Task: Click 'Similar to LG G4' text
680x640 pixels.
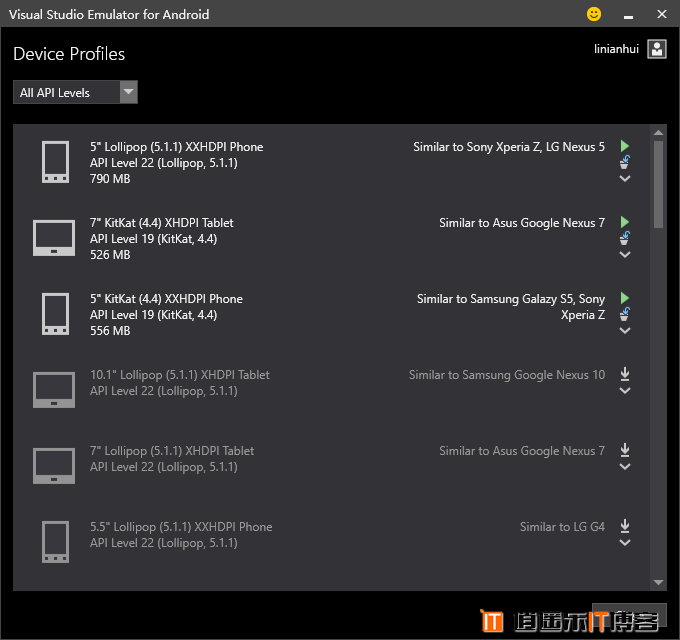Action: pos(562,527)
